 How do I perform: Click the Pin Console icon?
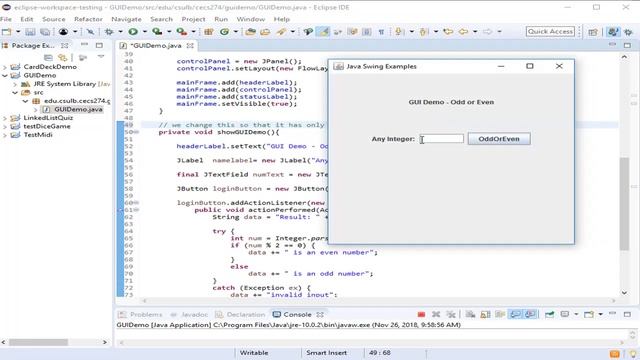pos(549,314)
